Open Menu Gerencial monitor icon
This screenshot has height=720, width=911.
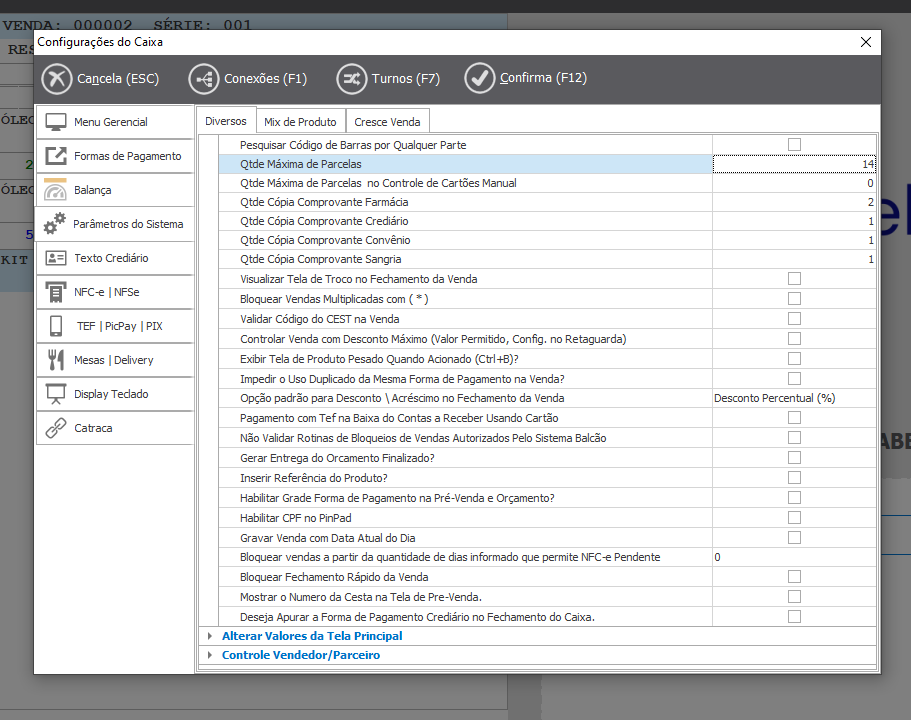pyautogui.click(x=56, y=122)
